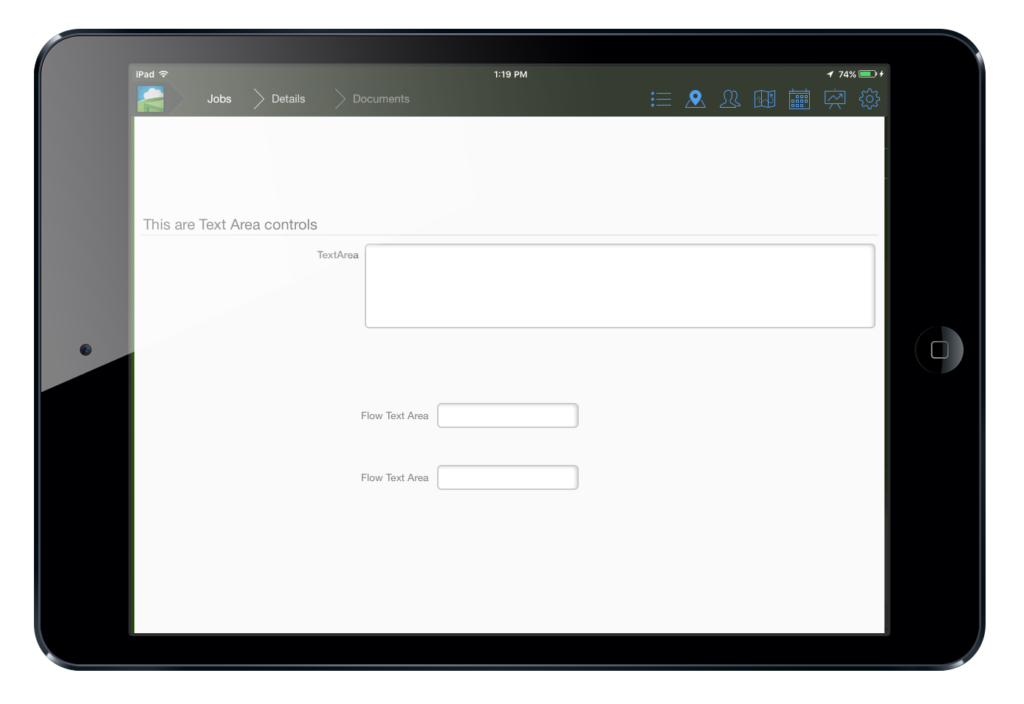
Task: Switch to the Details breadcrumb
Action: click(288, 98)
